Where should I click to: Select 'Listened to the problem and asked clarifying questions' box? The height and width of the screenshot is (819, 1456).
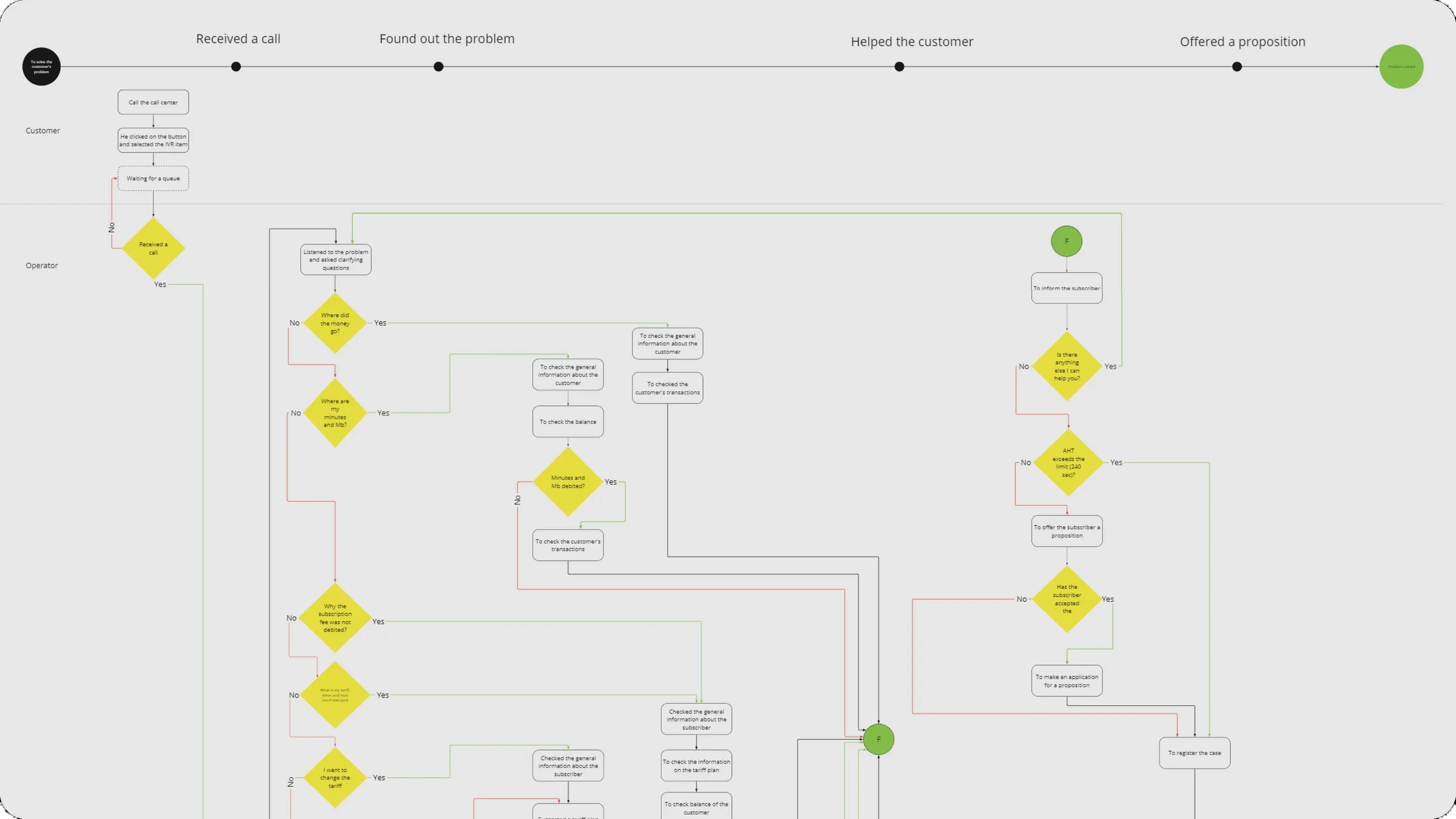(335, 260)
